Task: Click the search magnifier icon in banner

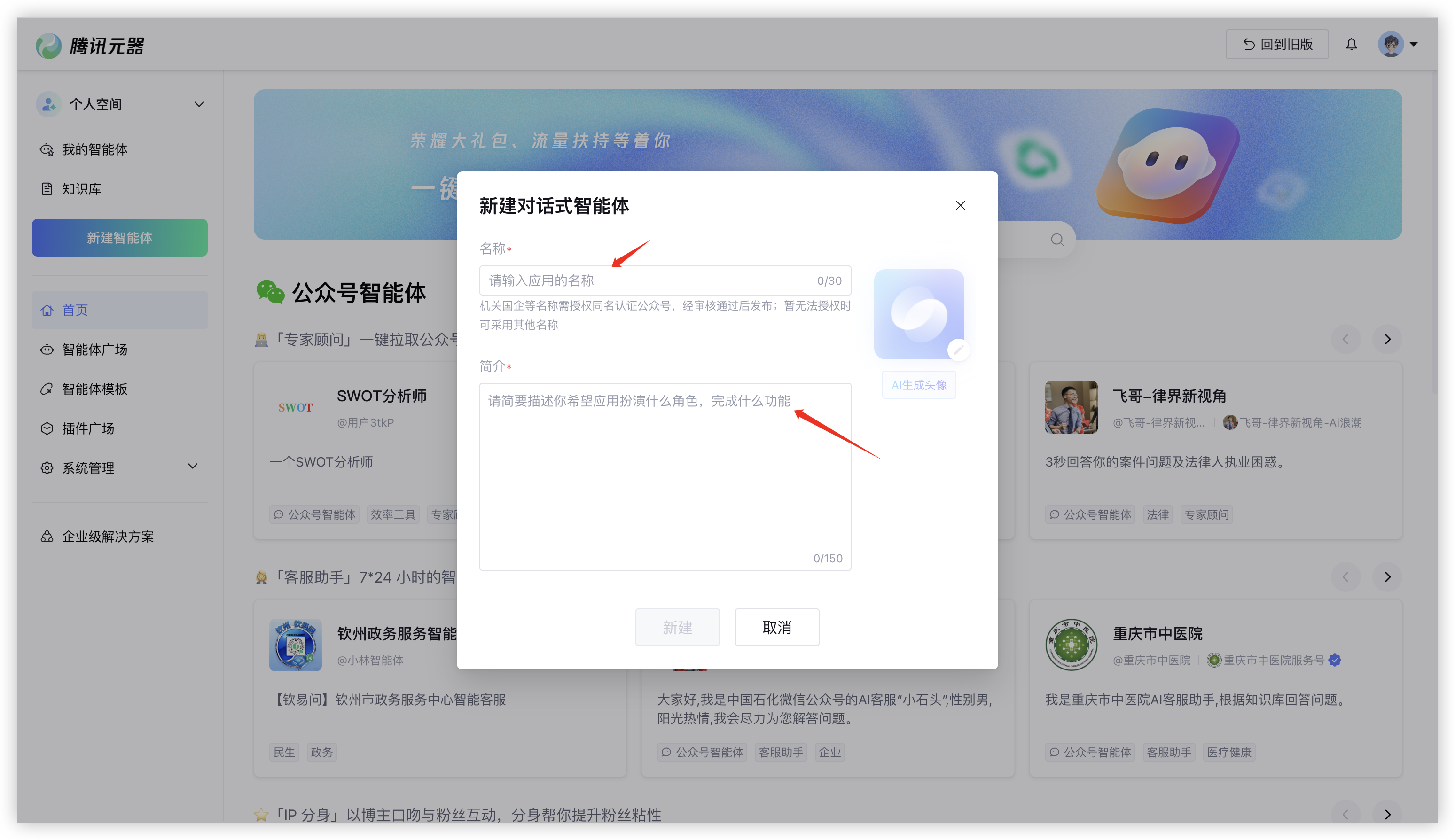Action: point(1057,240)
